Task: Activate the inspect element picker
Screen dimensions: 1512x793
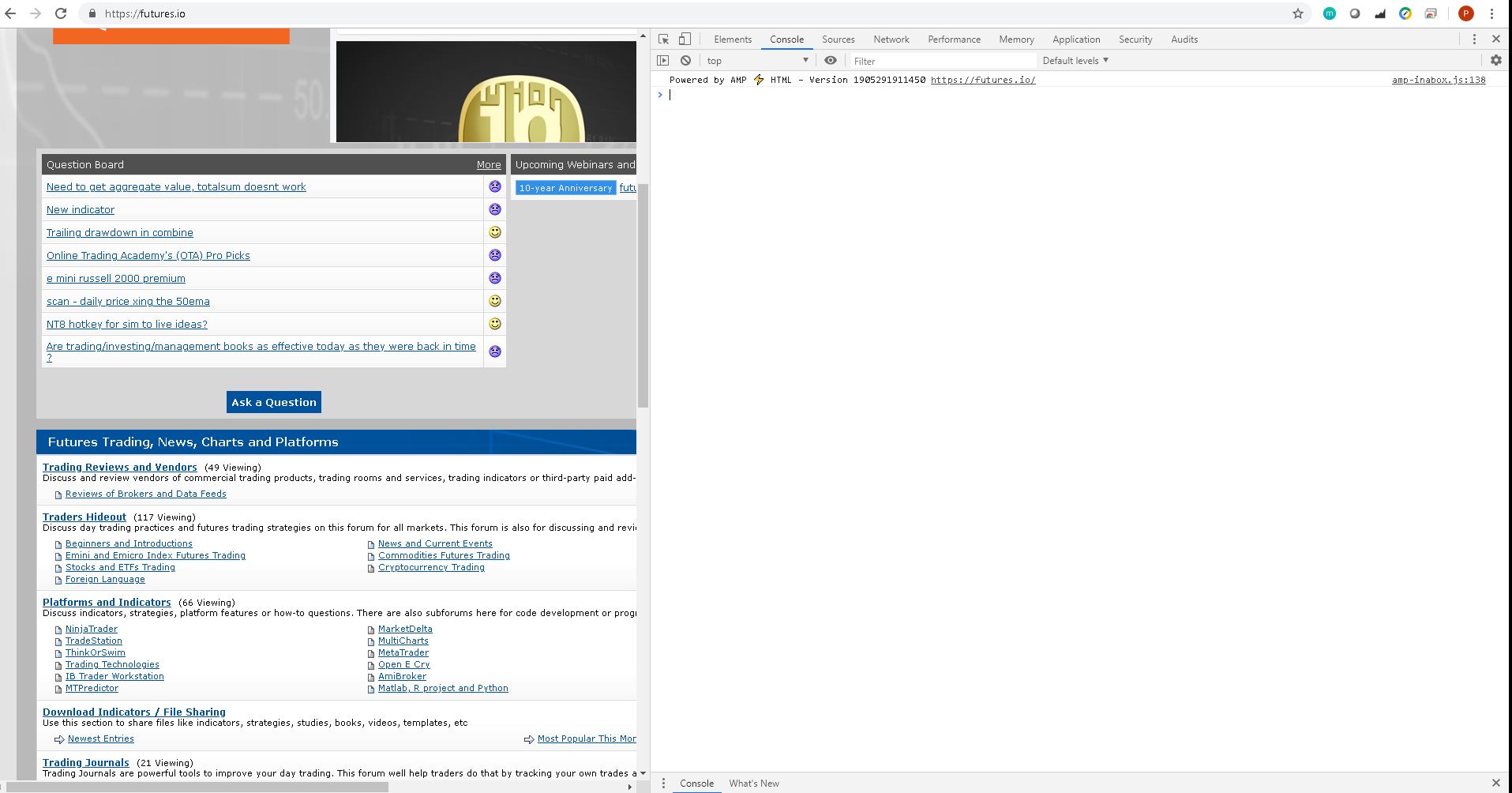Action: tap(664, 39)
